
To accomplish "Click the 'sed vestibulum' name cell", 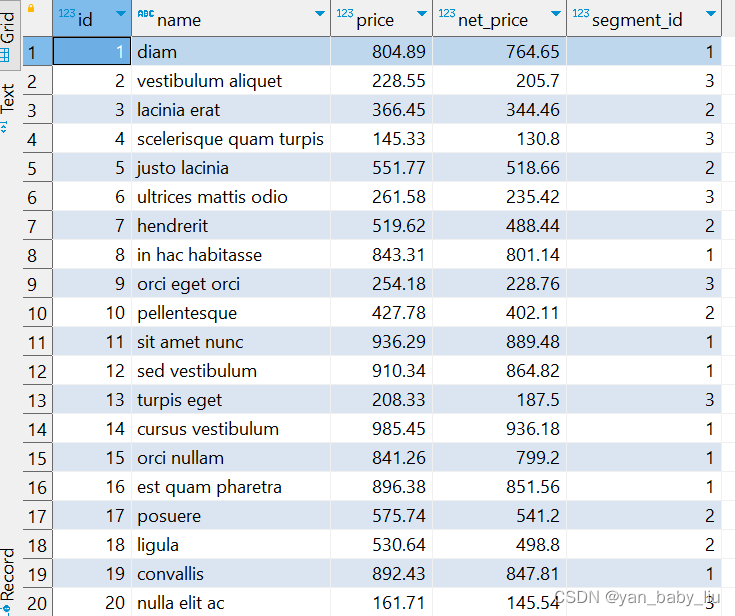I will click(x=231, y=371).
